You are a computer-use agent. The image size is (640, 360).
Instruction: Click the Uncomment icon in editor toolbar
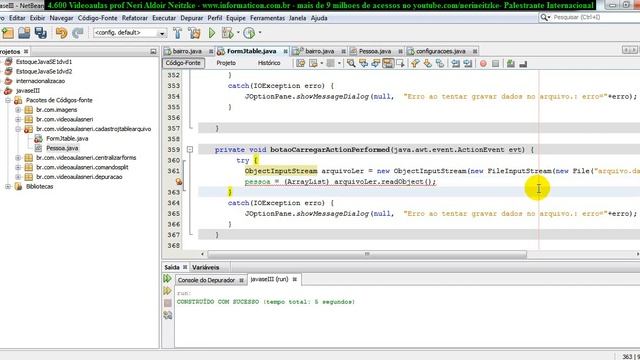[523, 64]
